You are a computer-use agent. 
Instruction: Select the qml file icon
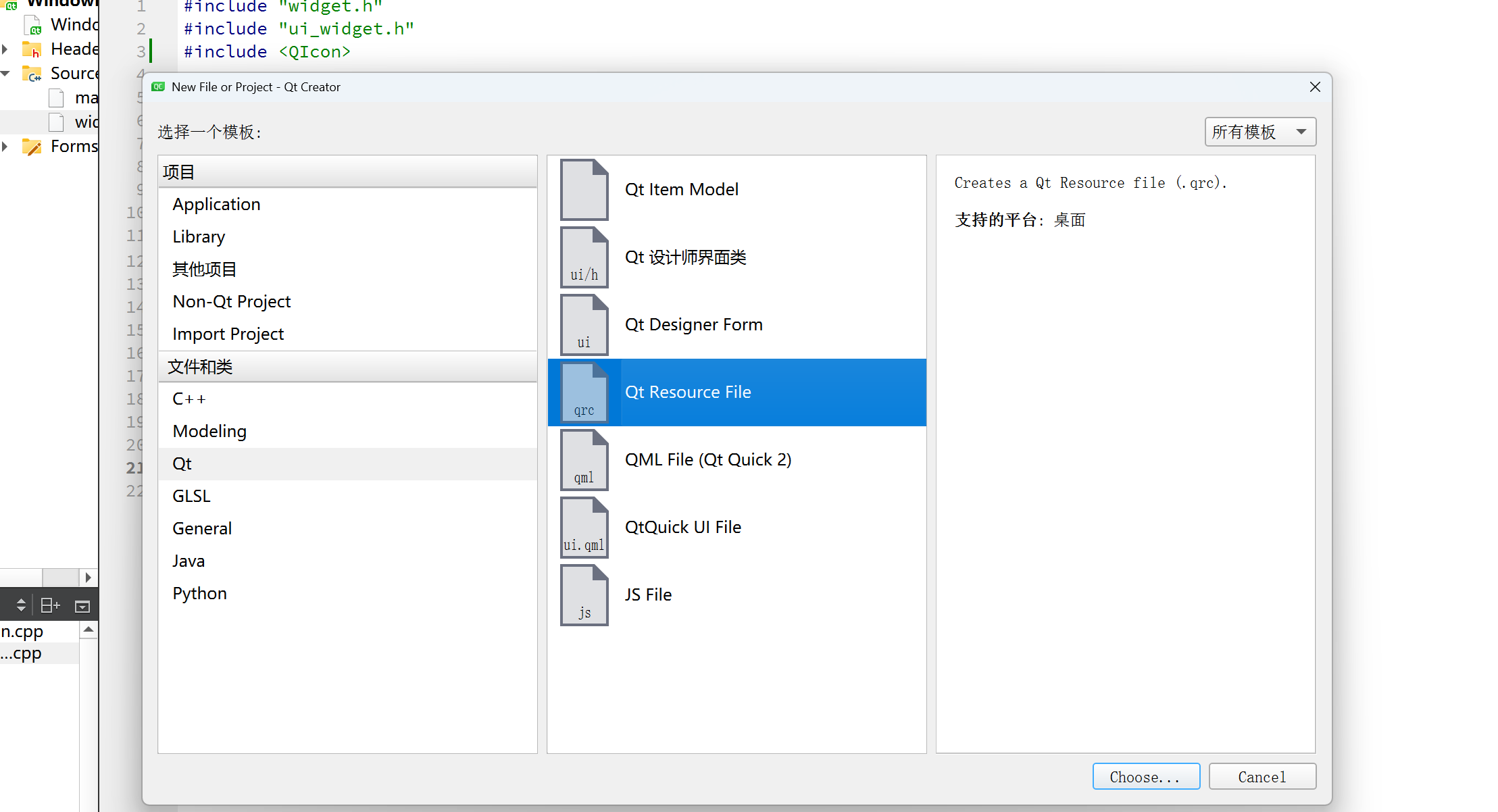(x=584, y=460)
